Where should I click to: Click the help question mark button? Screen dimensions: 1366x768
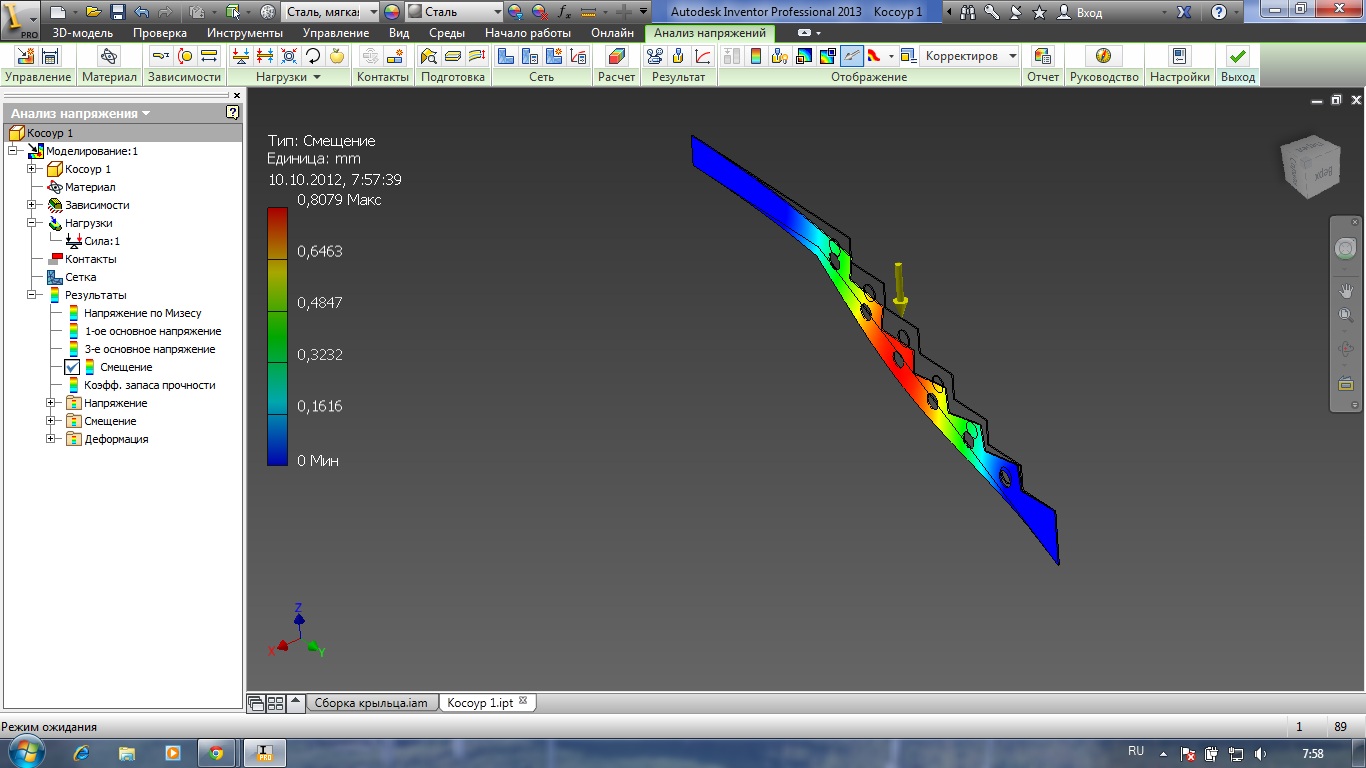coord(1219,12)
